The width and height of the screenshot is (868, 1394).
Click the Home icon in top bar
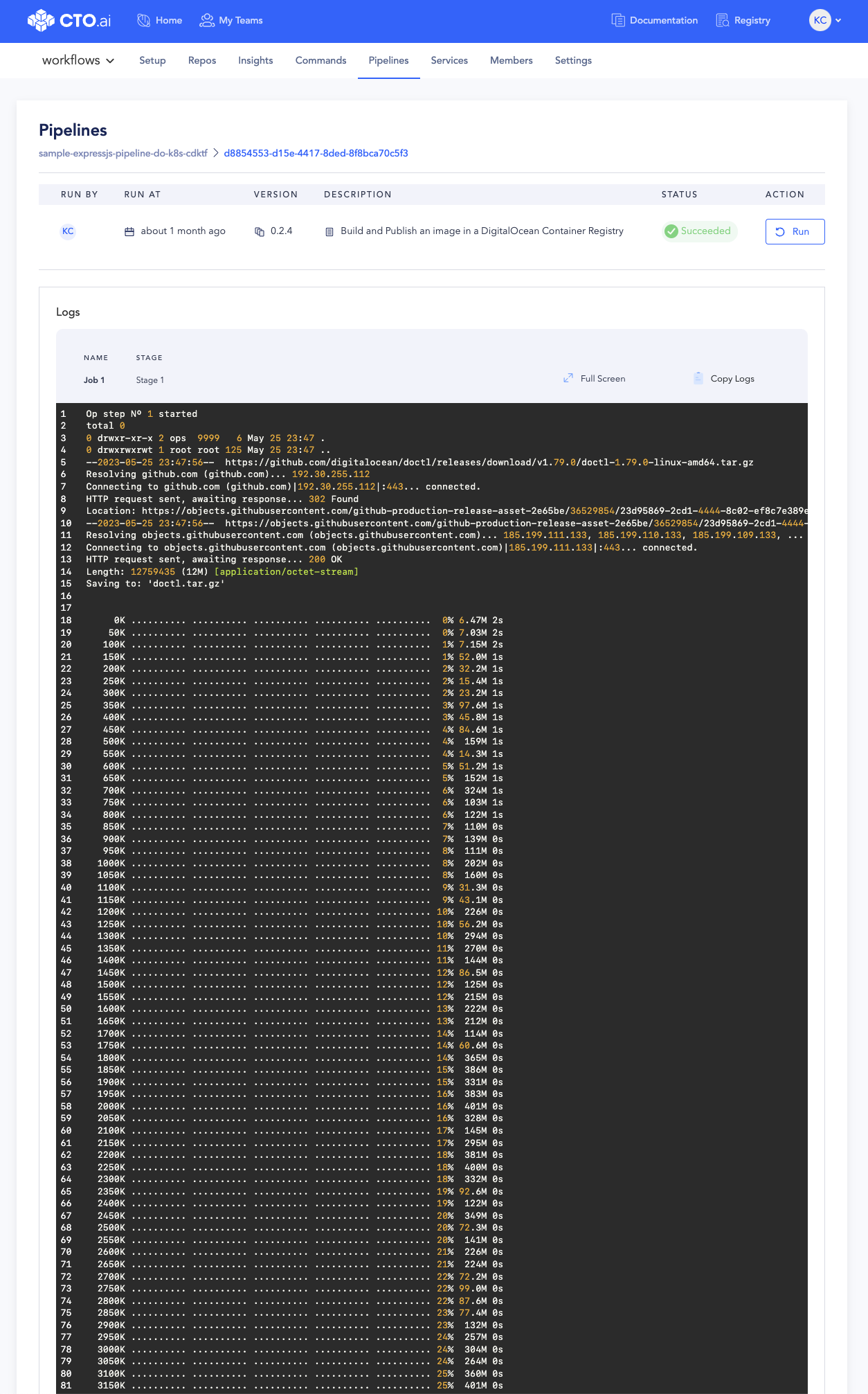[144, 21]
